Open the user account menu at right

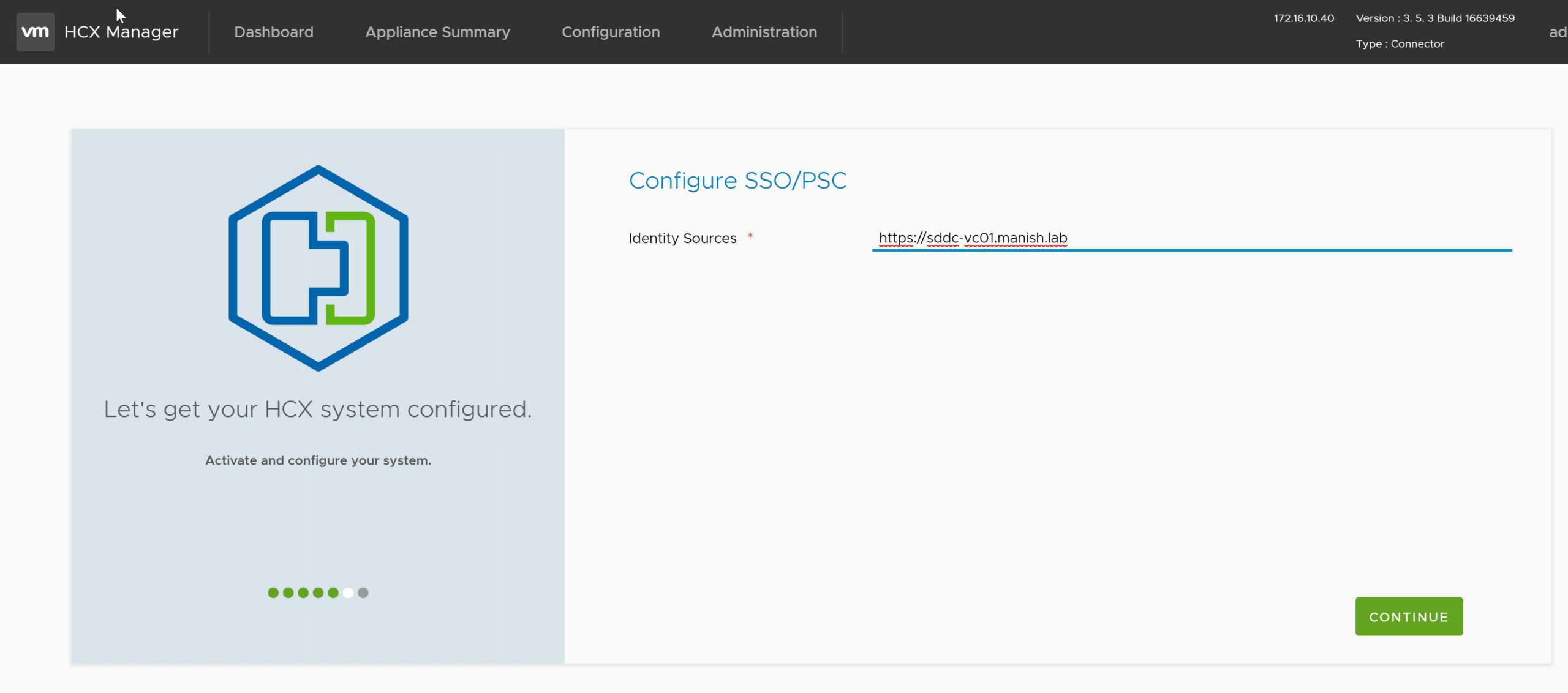coord(1557,32)
